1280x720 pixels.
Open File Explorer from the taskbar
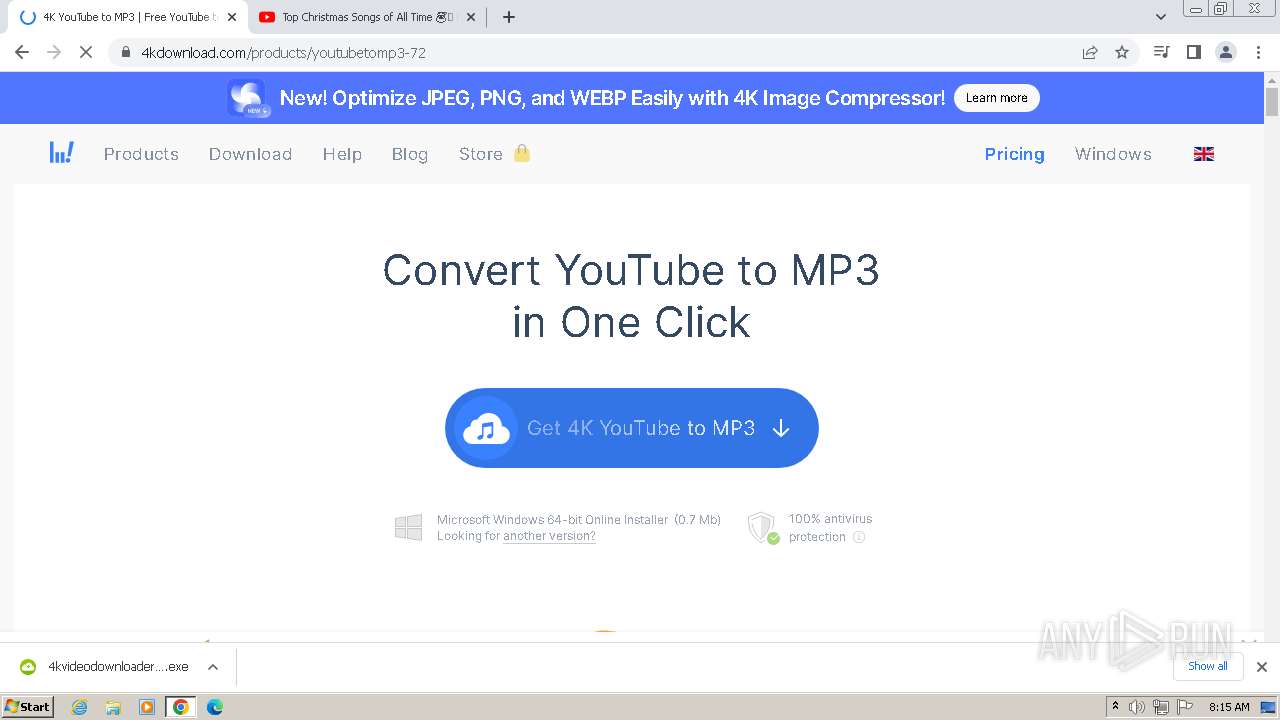(x=113, y=707)
